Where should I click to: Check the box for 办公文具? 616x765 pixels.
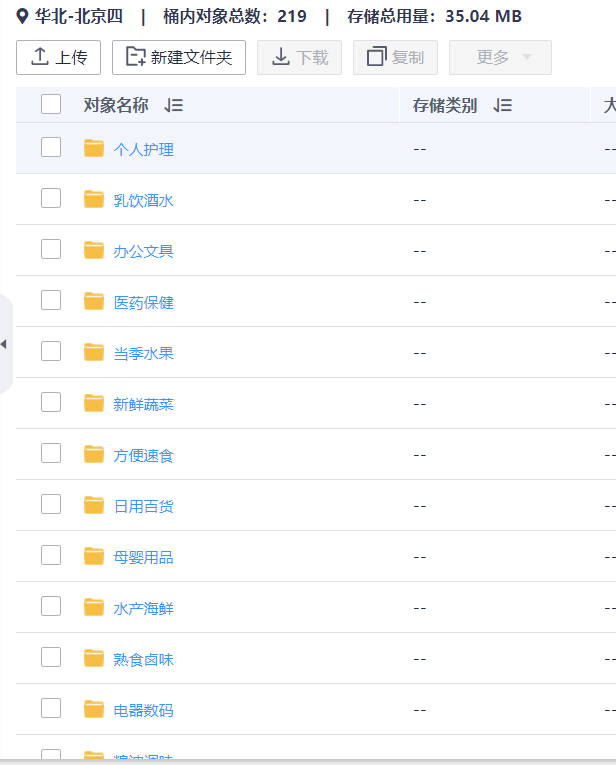51,250
